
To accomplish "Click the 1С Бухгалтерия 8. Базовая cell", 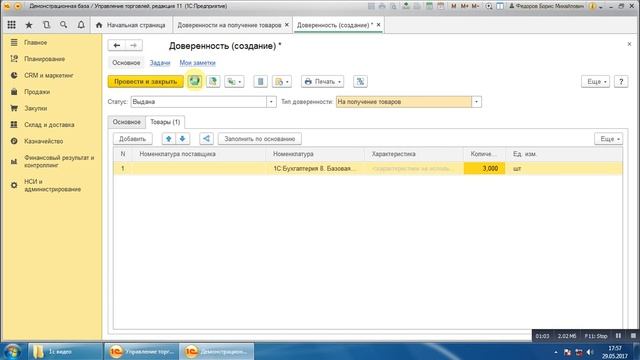I will (316, 168).
